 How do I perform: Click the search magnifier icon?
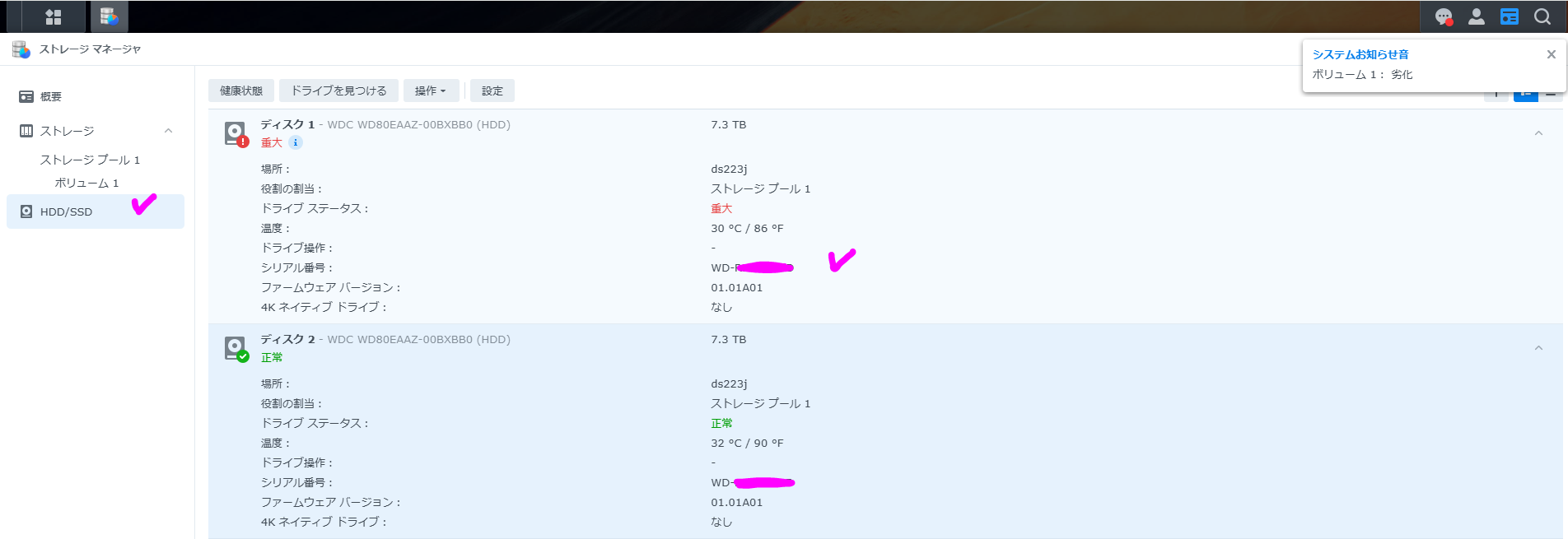coord(1542,16)
